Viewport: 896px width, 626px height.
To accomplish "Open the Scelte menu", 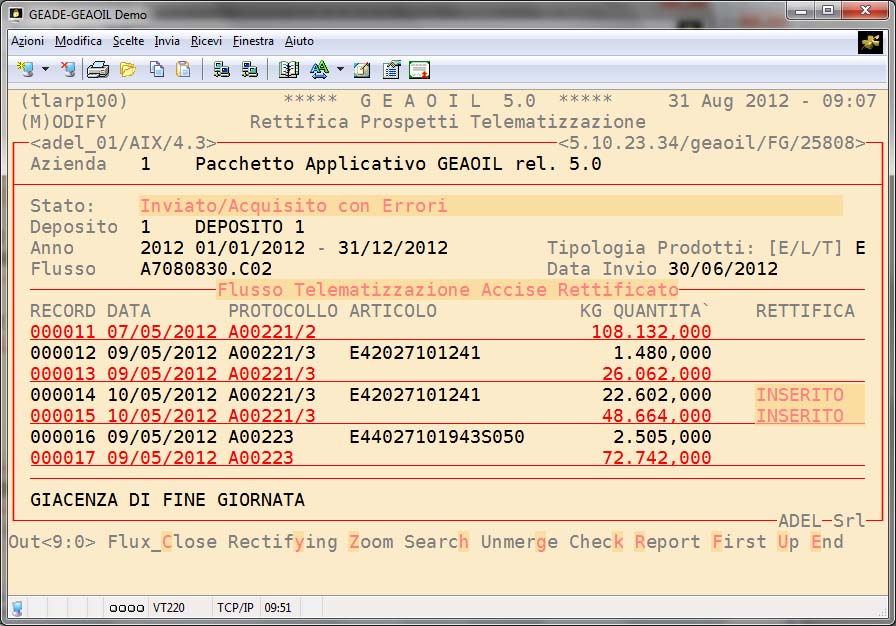I will coord(128,41).
